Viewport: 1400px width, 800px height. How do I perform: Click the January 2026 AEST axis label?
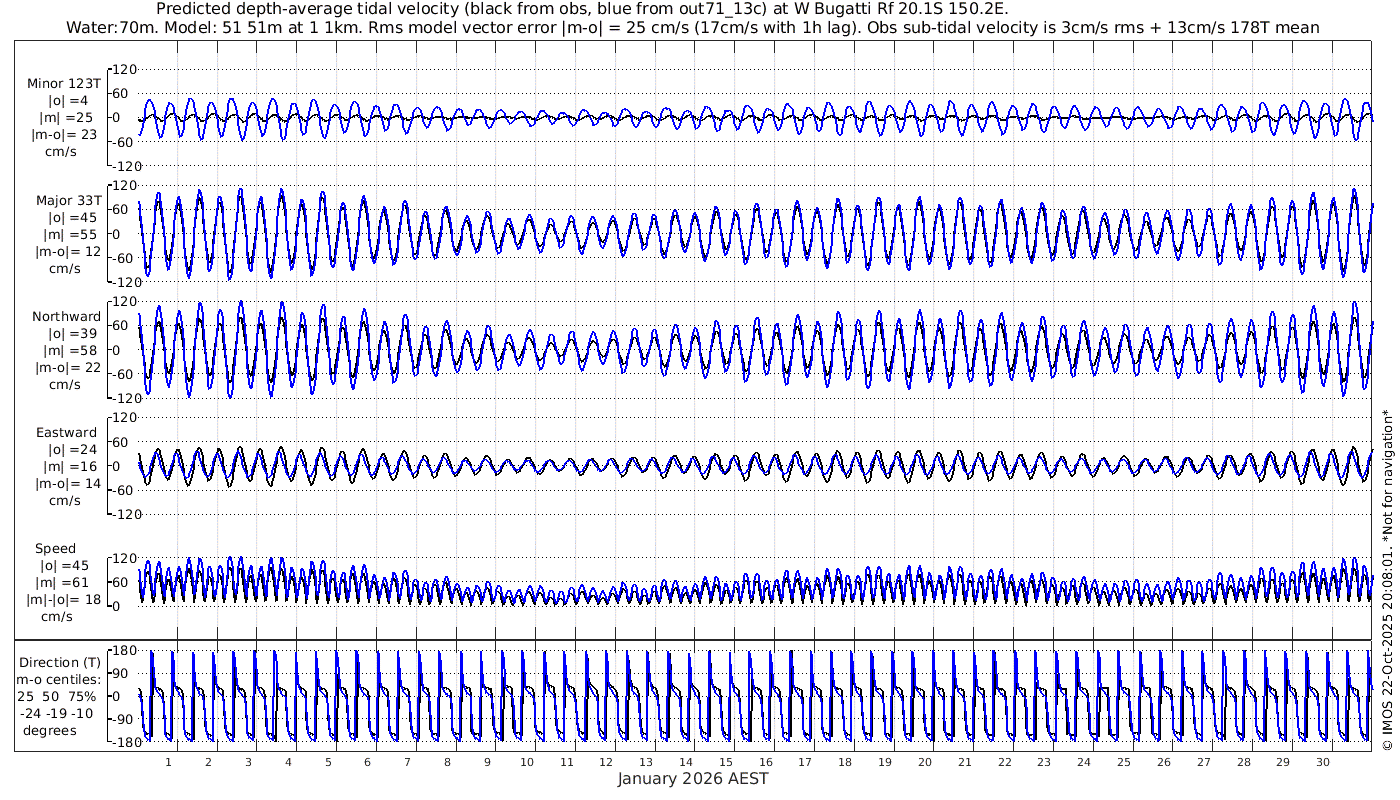point(692,779)
